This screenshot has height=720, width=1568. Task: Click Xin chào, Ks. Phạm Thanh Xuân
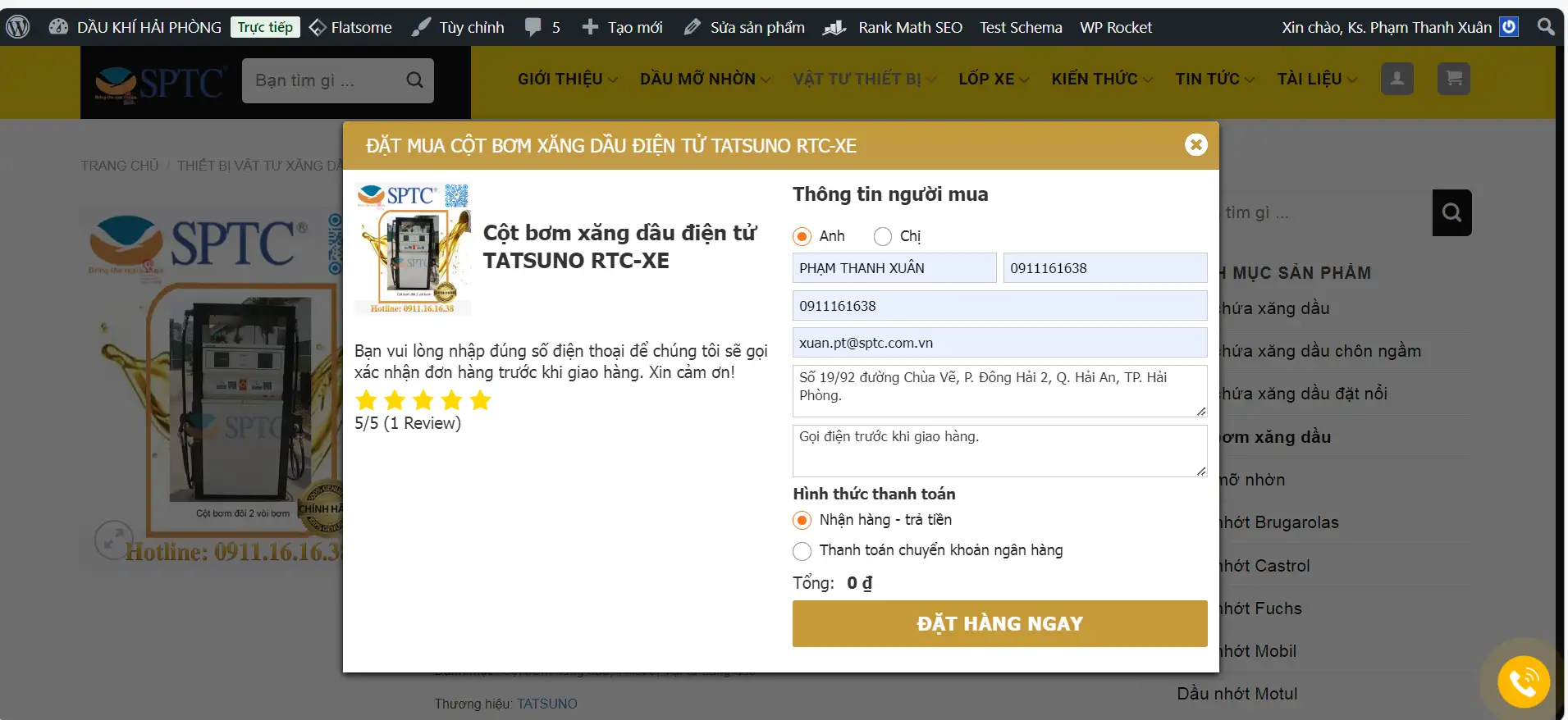(1387, 27)
